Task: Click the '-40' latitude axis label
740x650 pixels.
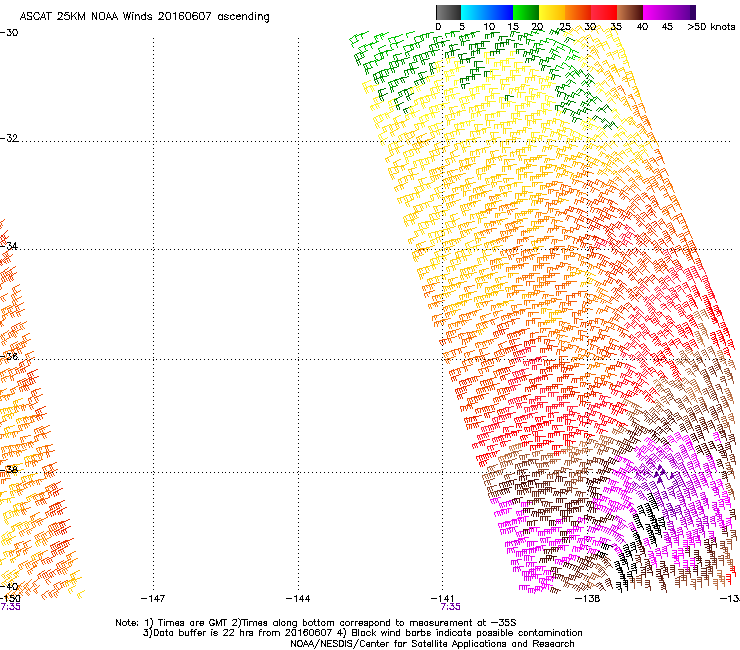Action: click(9, 586)
